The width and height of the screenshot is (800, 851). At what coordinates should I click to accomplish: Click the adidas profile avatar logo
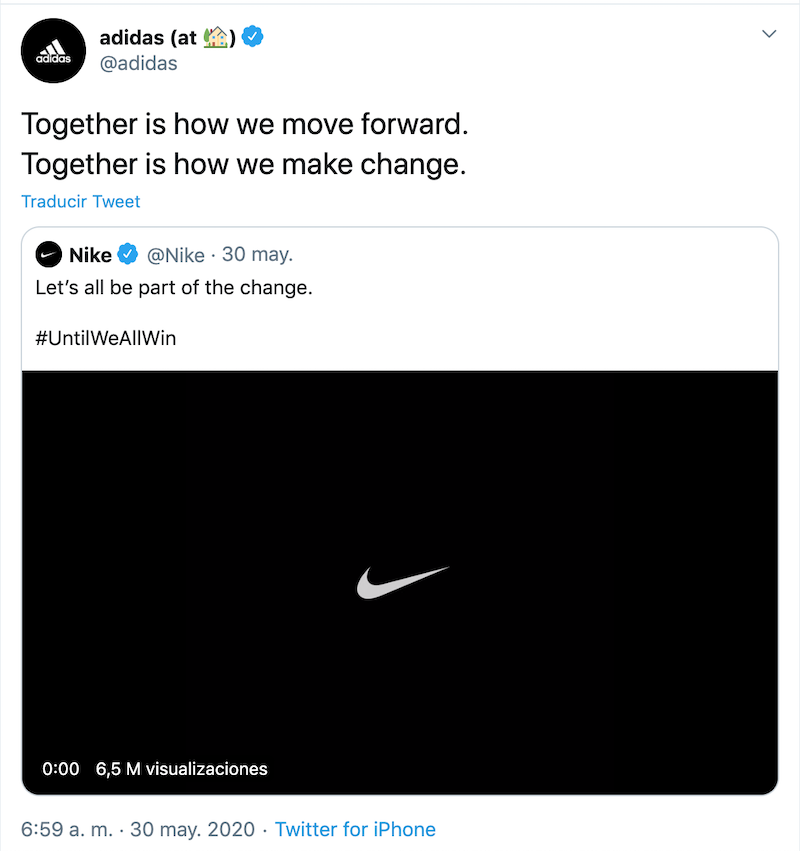[x=54, y=50]
